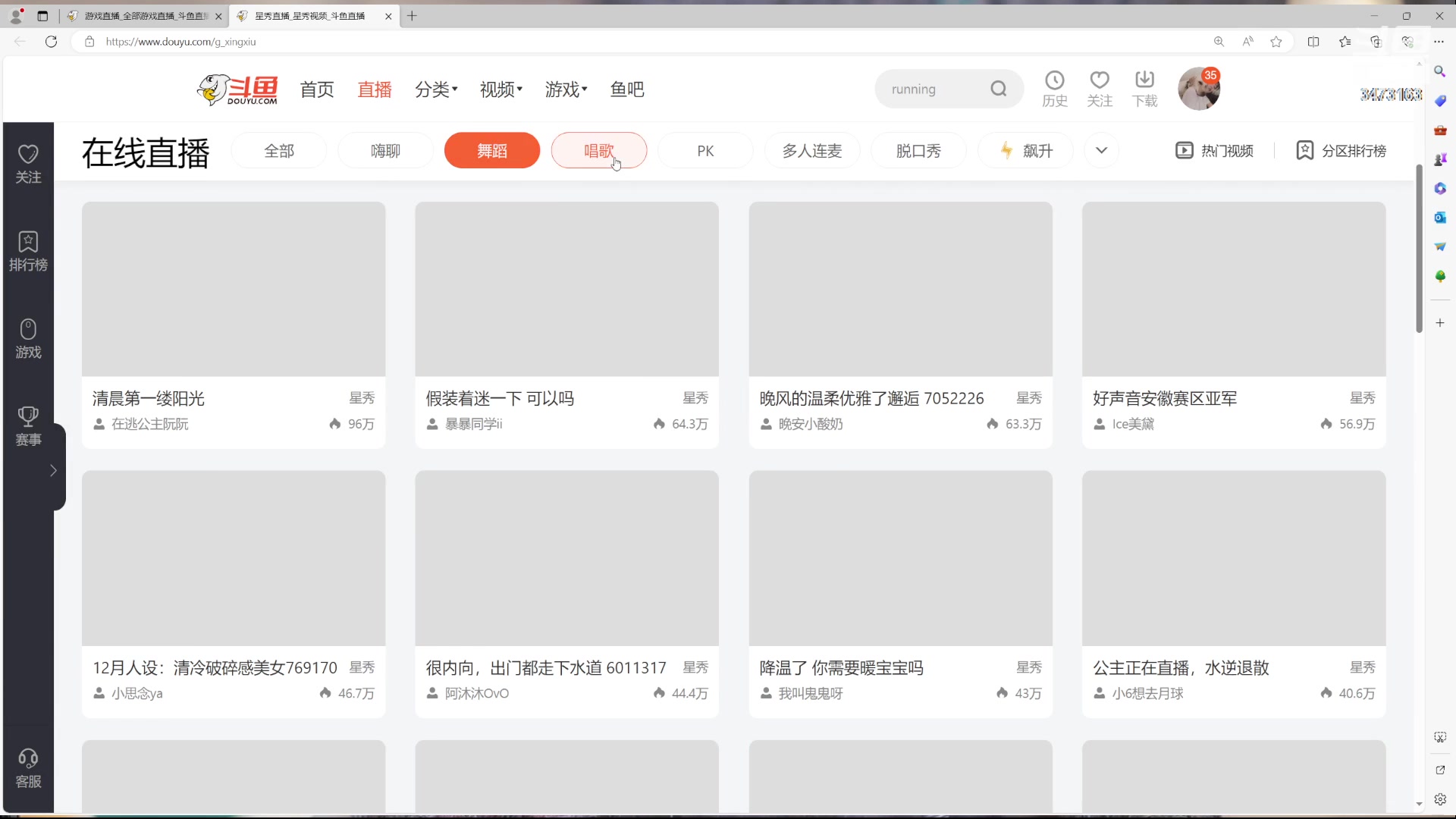The width and height of the screenshot is (1456, 819).
Task: Close the 星秀直播 browser tab
Action: pyautogui.click(x=388, y=16)
